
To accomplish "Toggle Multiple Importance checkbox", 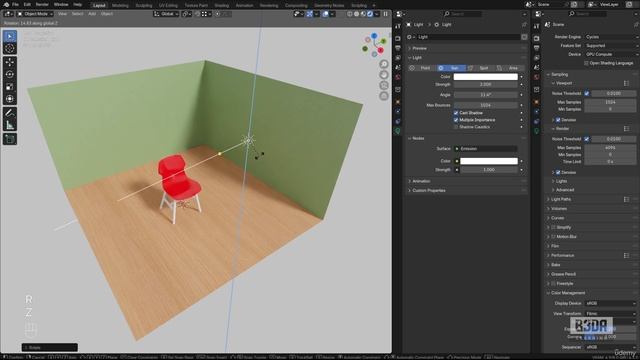I will coord(456,120).
